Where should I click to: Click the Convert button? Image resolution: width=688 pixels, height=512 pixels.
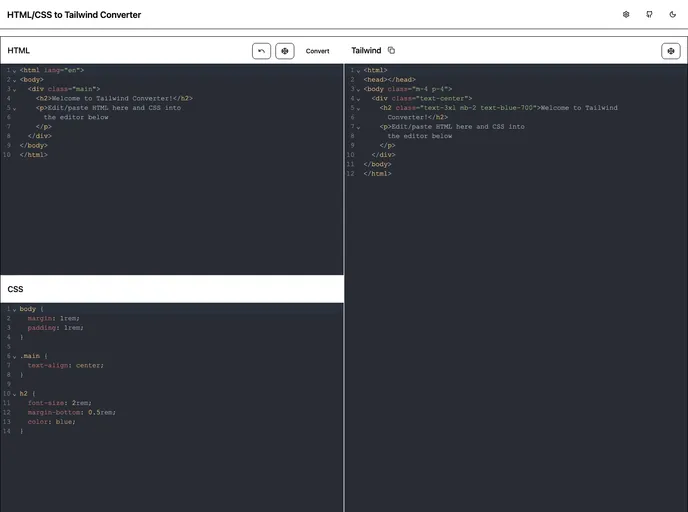[317, 51]
